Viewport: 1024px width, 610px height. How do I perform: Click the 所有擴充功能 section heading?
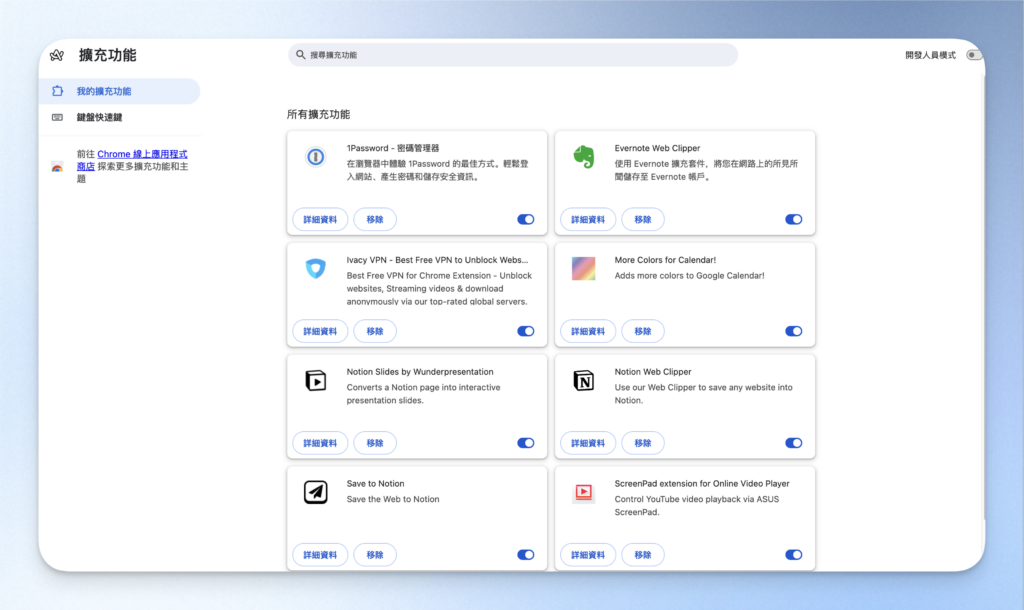tap(319, 114)
